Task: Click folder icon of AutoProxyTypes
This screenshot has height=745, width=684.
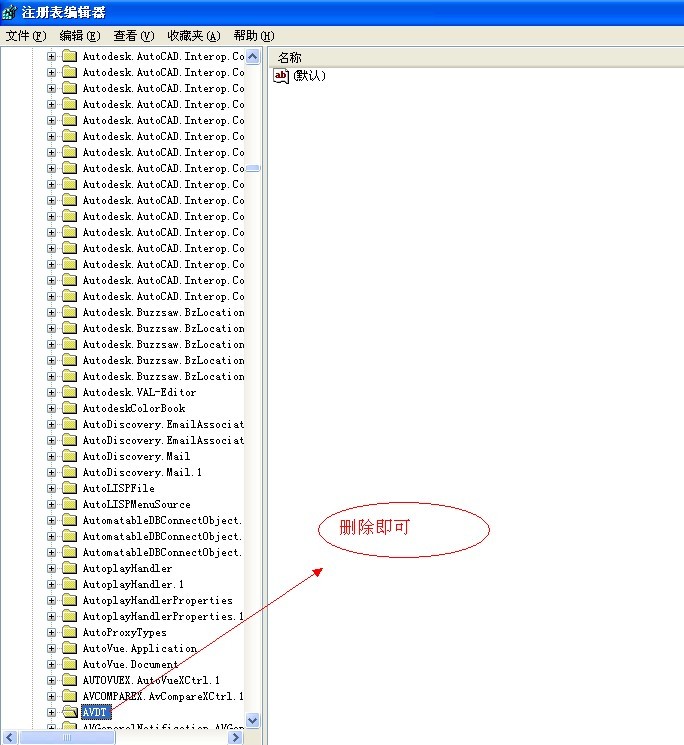Action: click(70, 632)
